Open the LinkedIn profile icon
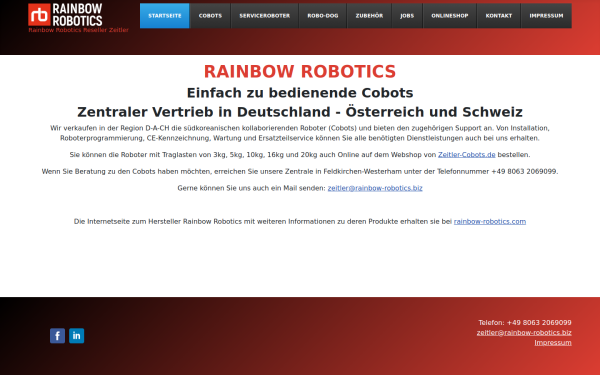 (x=77, y=336)
